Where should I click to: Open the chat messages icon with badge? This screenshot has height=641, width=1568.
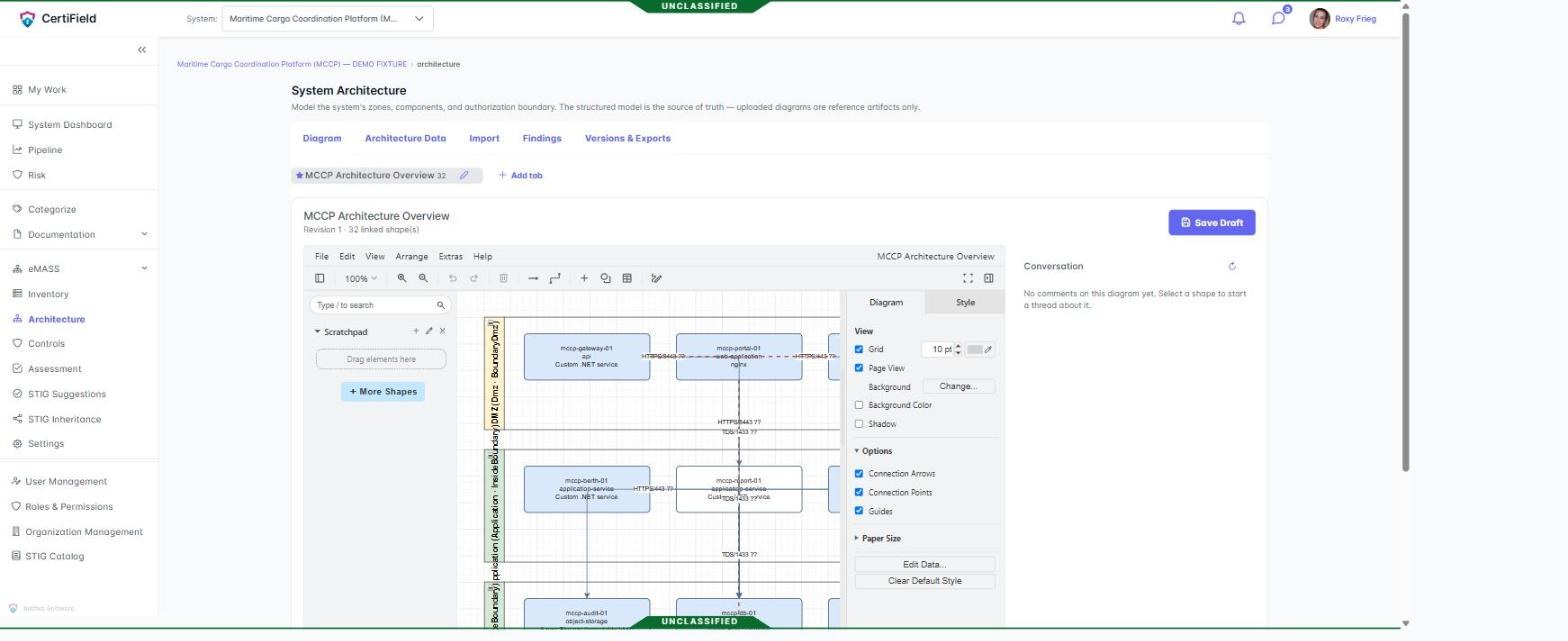pos(1278,18)
